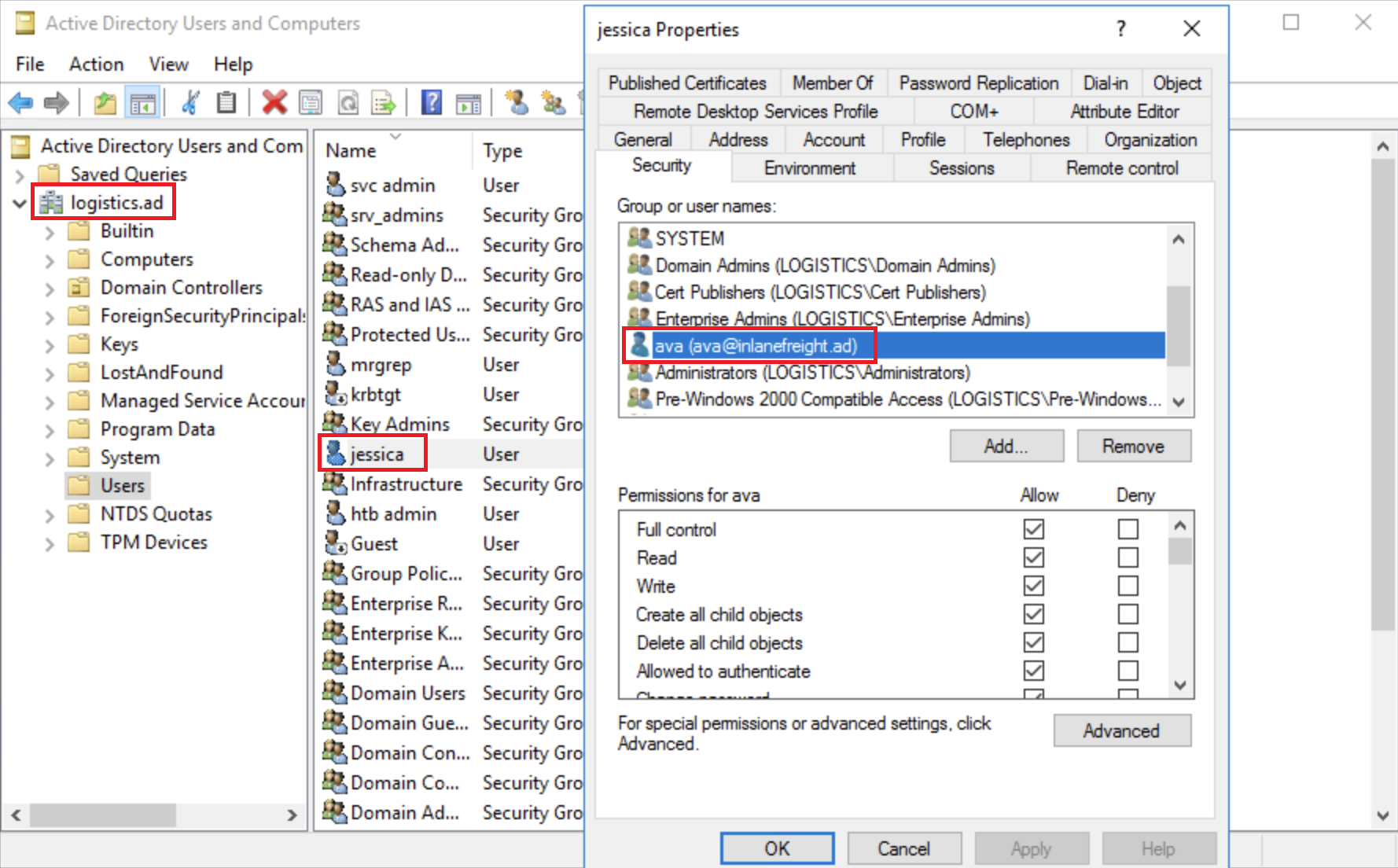Open the Action menu
The image size is (1398, 868).
click(96, 64)
